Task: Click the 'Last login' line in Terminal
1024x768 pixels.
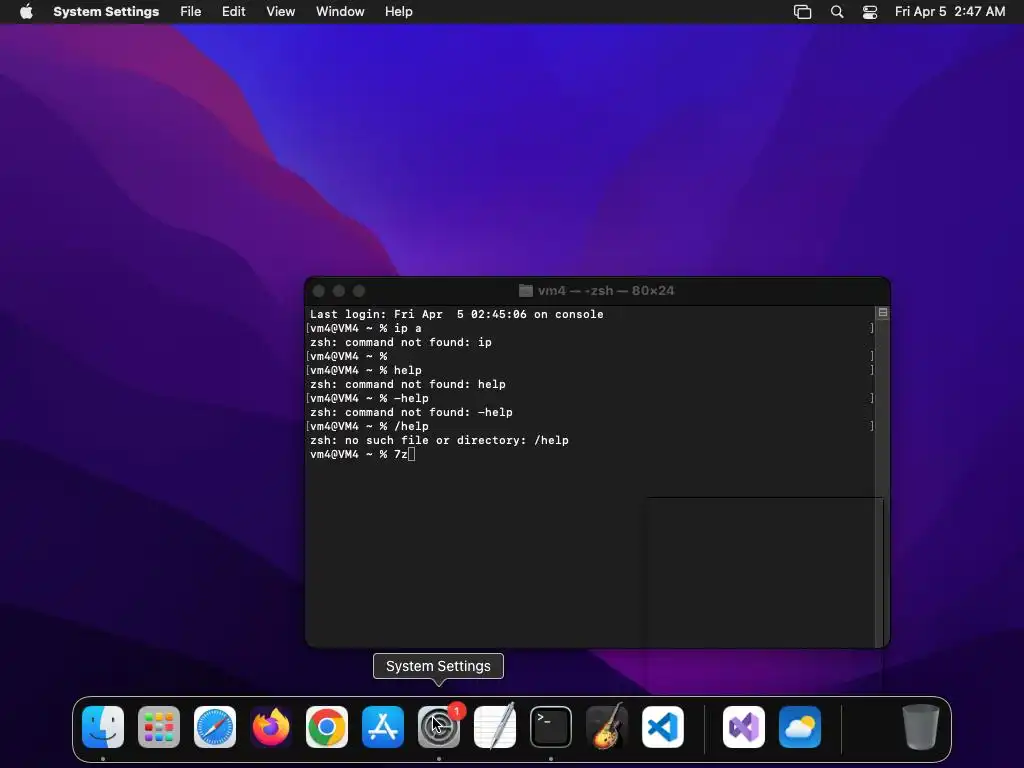Action: (456, 314)
